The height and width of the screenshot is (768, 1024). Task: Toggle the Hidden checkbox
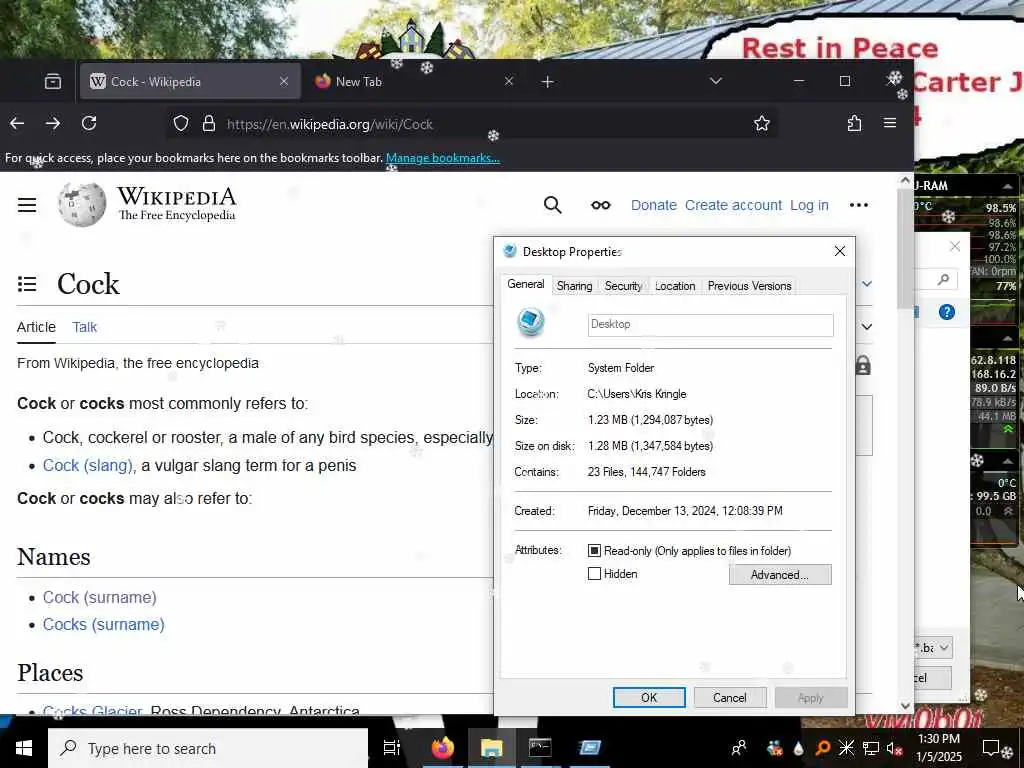[594, 574]
